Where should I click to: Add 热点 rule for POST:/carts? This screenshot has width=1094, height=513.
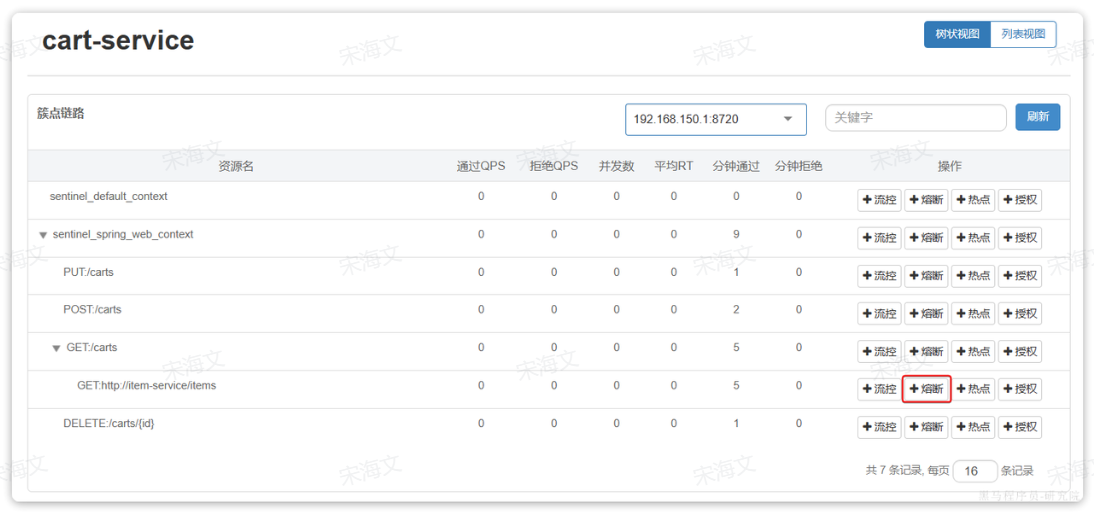pyautogui.click(x=973, y=313)
